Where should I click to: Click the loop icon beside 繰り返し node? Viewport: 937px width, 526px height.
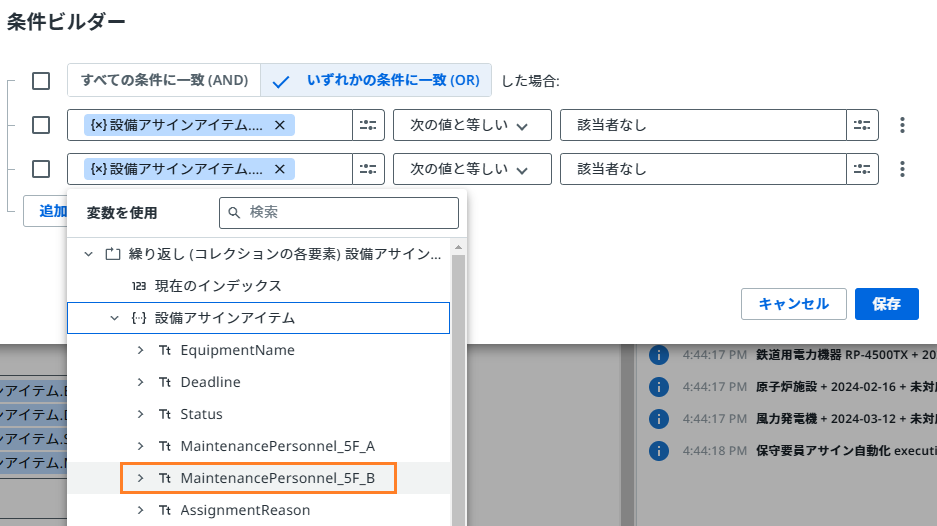point(113,254)
